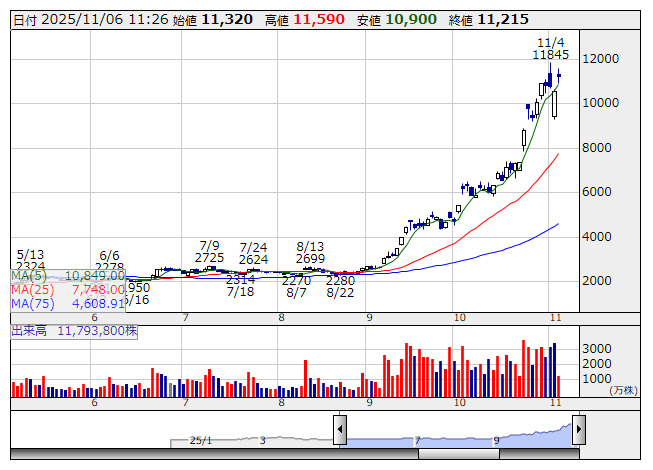Click the 10000 price axis label
The width and height of the screenshot is (653, 470).
[601, 103]
